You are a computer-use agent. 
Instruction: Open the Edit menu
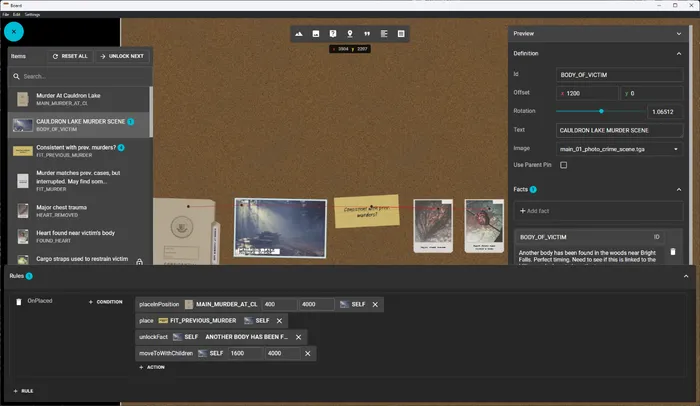[17, 14]
